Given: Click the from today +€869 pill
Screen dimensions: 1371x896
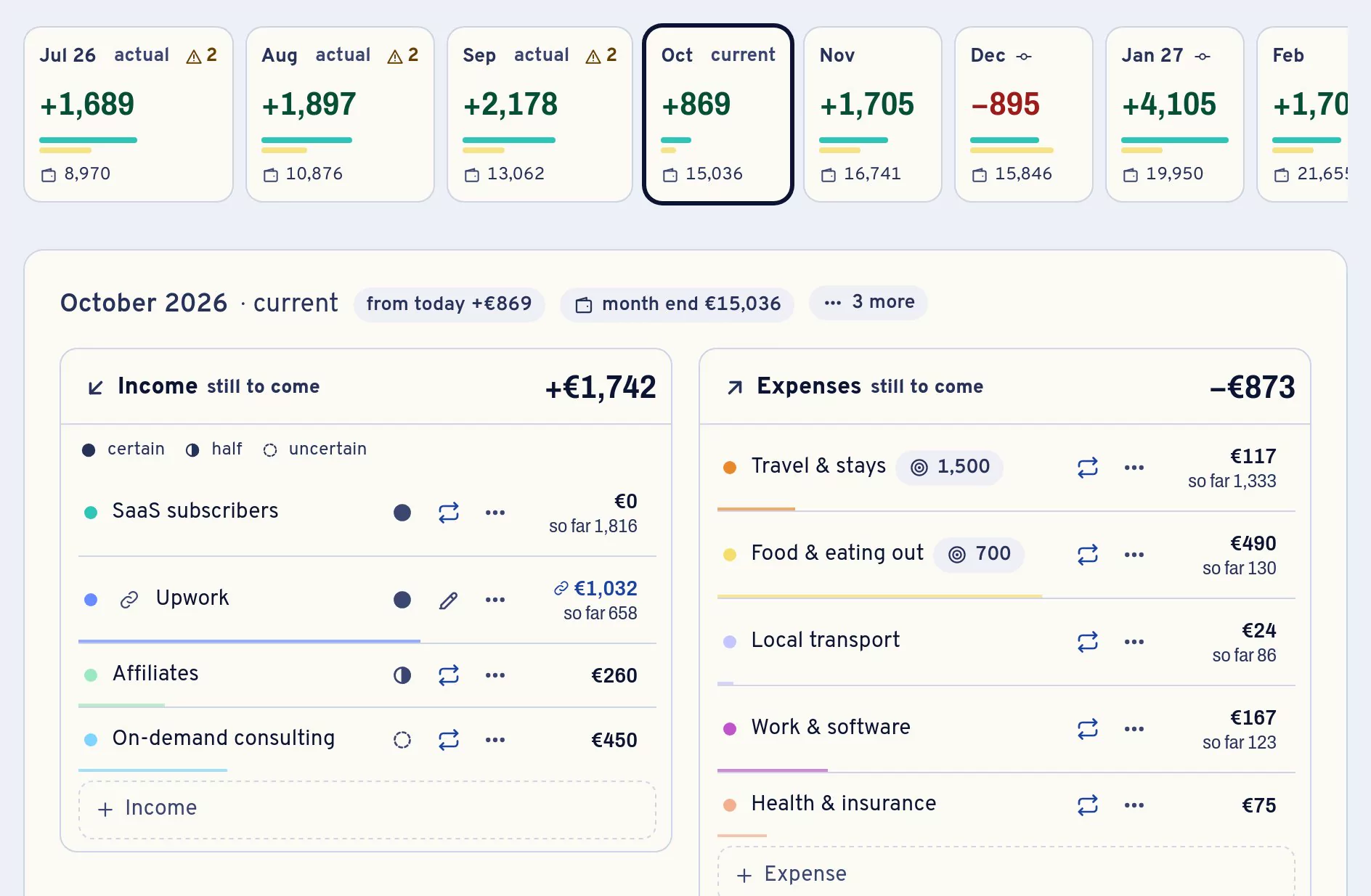Looking at the screenshot, I should [449, 304].
